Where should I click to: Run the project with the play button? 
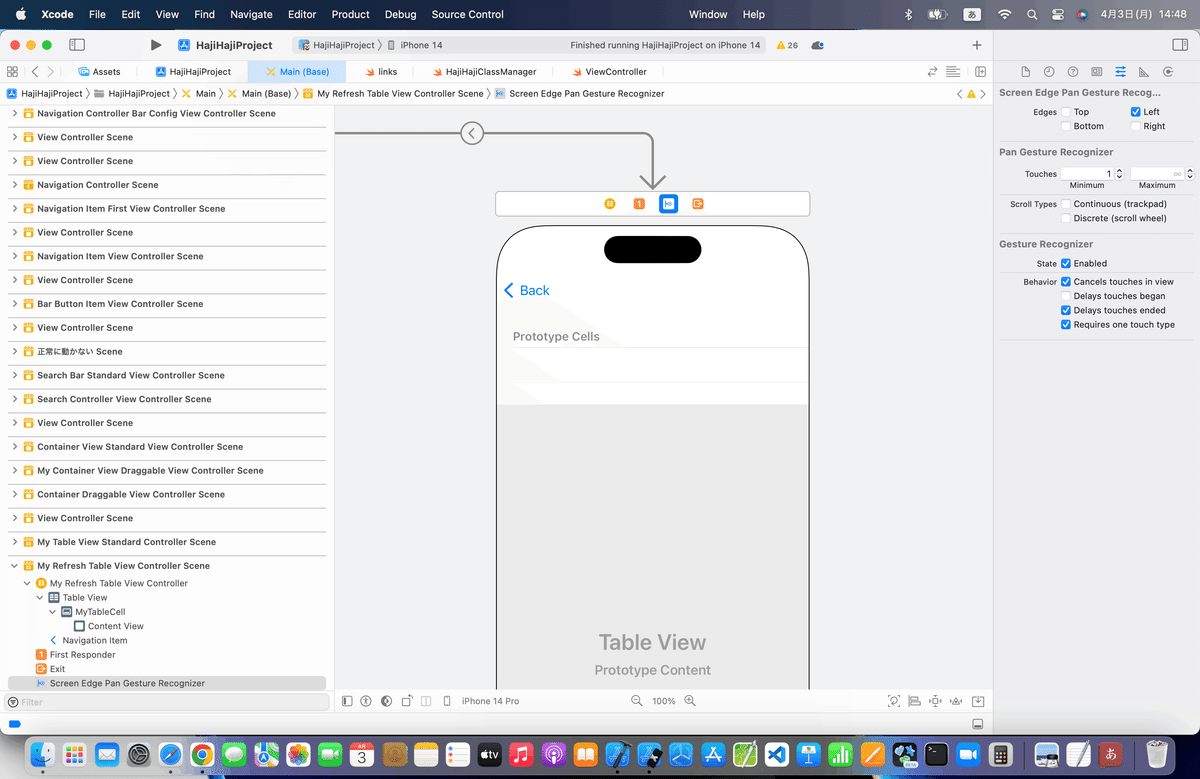155,45
